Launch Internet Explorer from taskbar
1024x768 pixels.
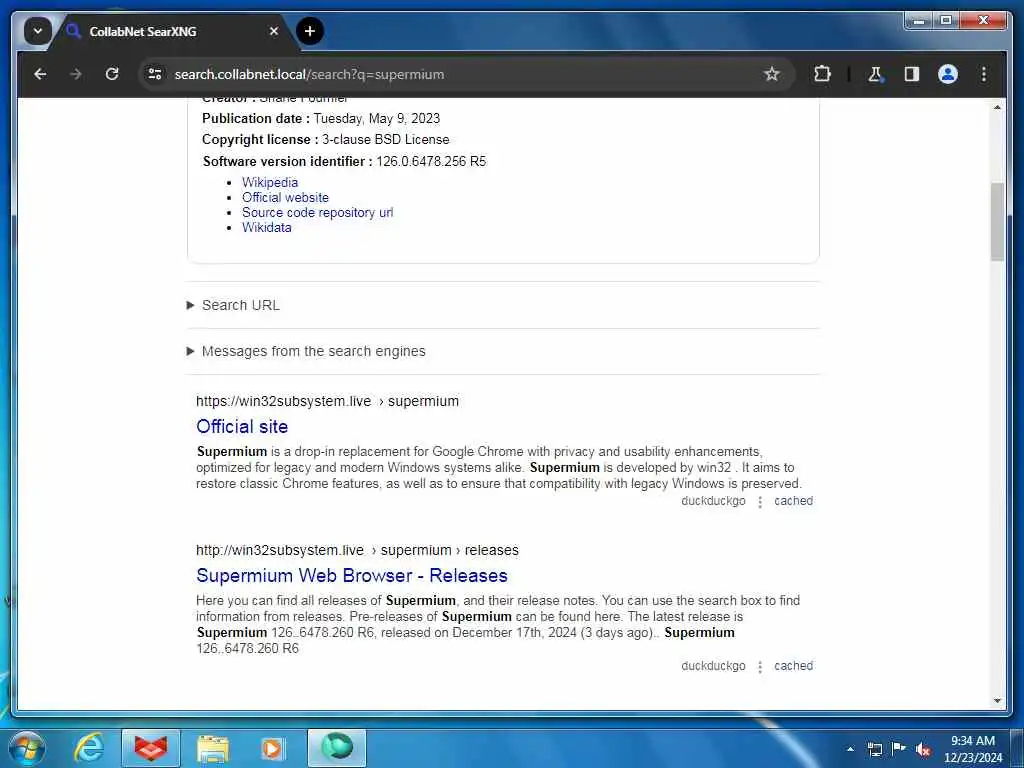click(x=89, y=748)
